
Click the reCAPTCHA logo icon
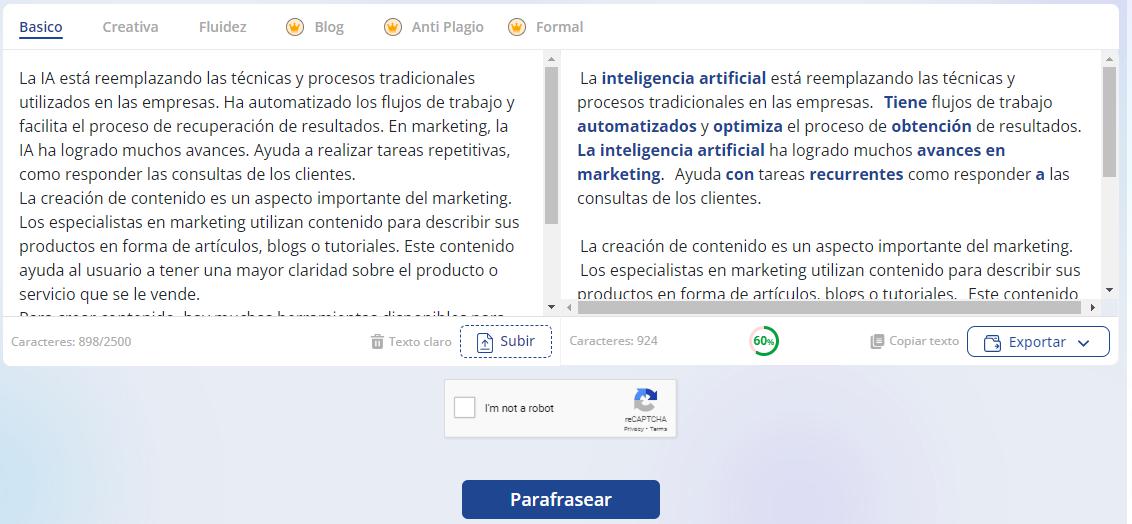[645, 401]
